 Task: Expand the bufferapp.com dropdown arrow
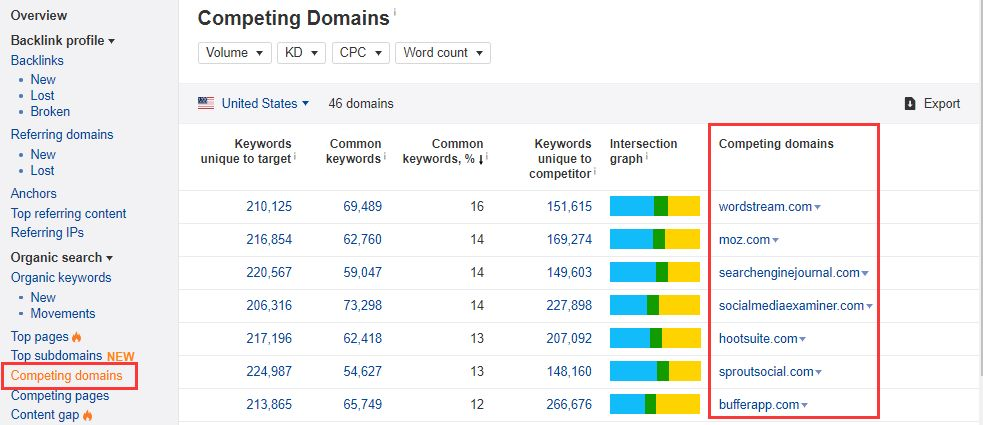click(x=804, y=406)
